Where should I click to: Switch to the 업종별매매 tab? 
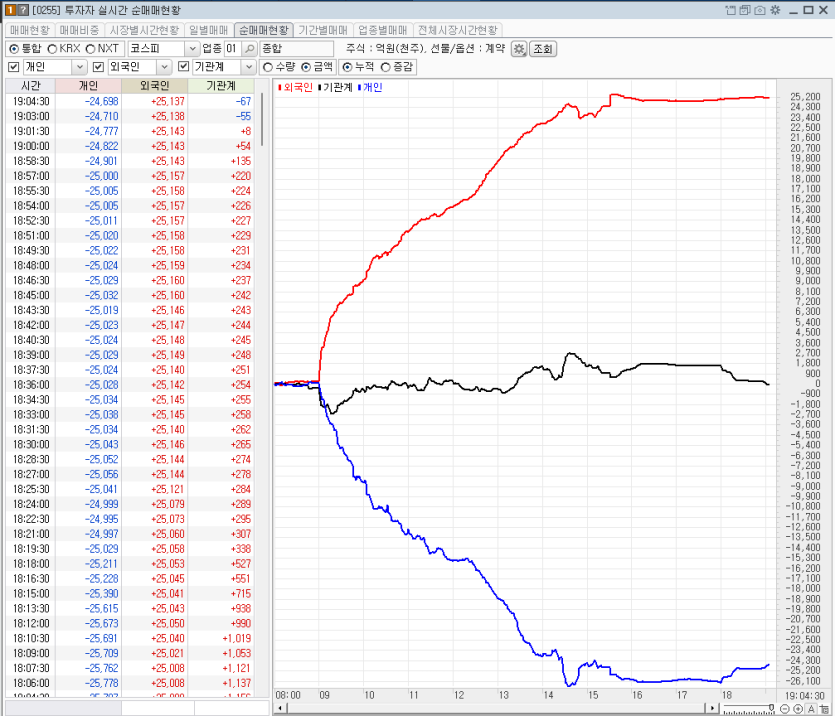click(x=382, y=30)
